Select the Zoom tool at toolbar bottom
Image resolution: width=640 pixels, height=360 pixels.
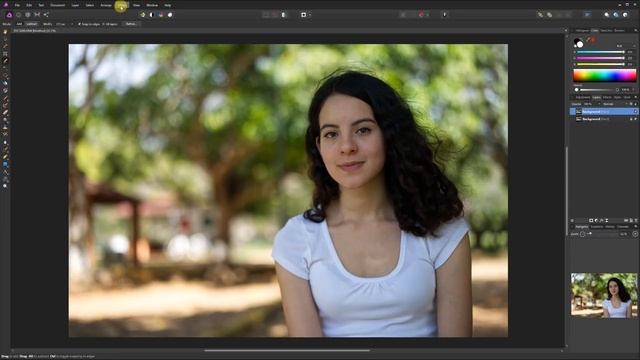[x=5, y=186]
